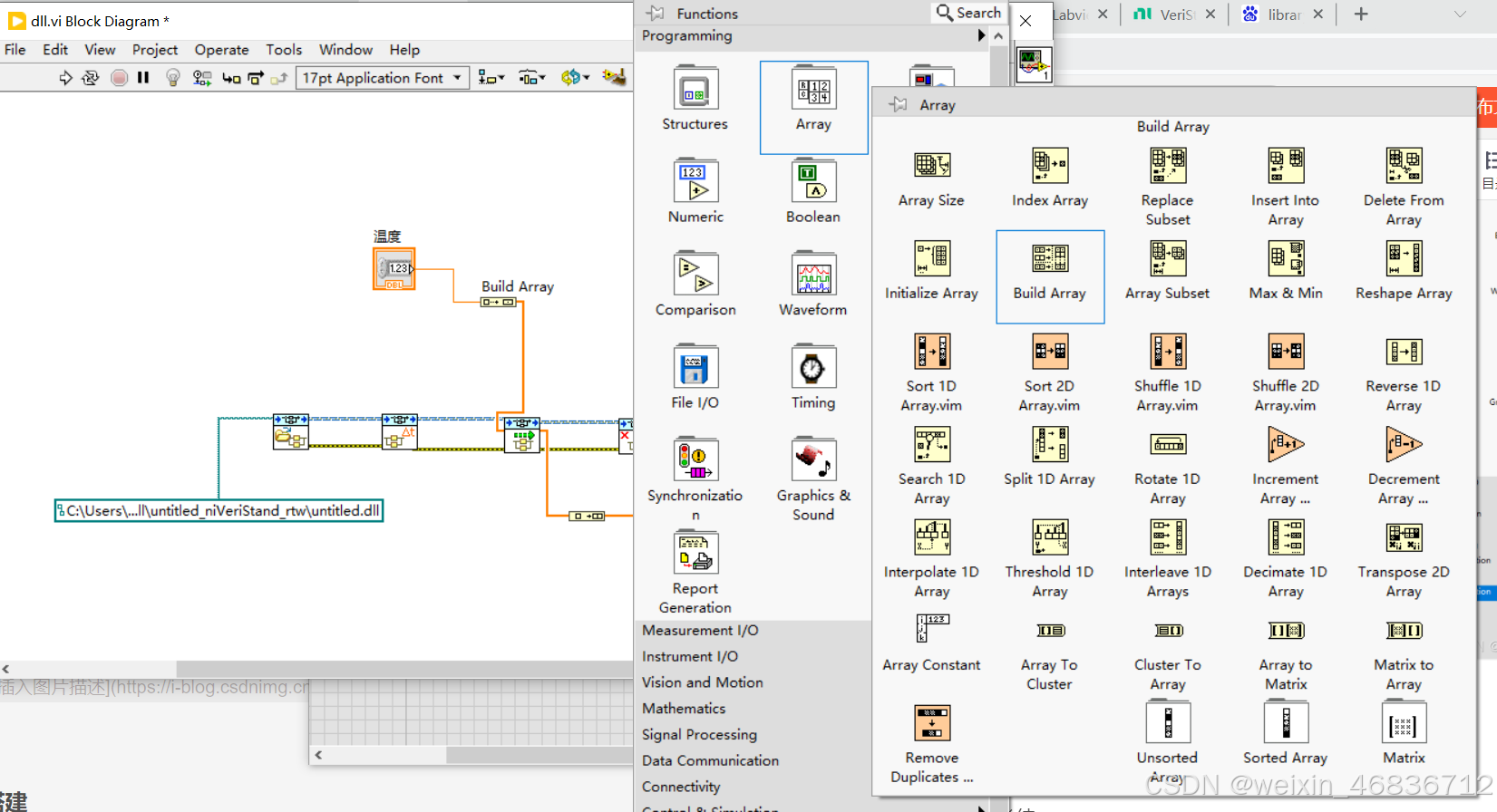This screenshot has width=1497, height=812.
Task: Open the 17pt Application Font dropdown
Action: [x=383, y=78]
